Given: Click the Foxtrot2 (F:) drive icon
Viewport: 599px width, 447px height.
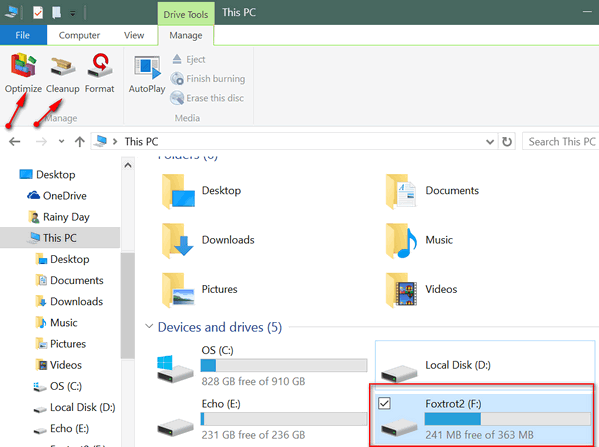Looking at the screenshot, I should [x=398, y=428].
